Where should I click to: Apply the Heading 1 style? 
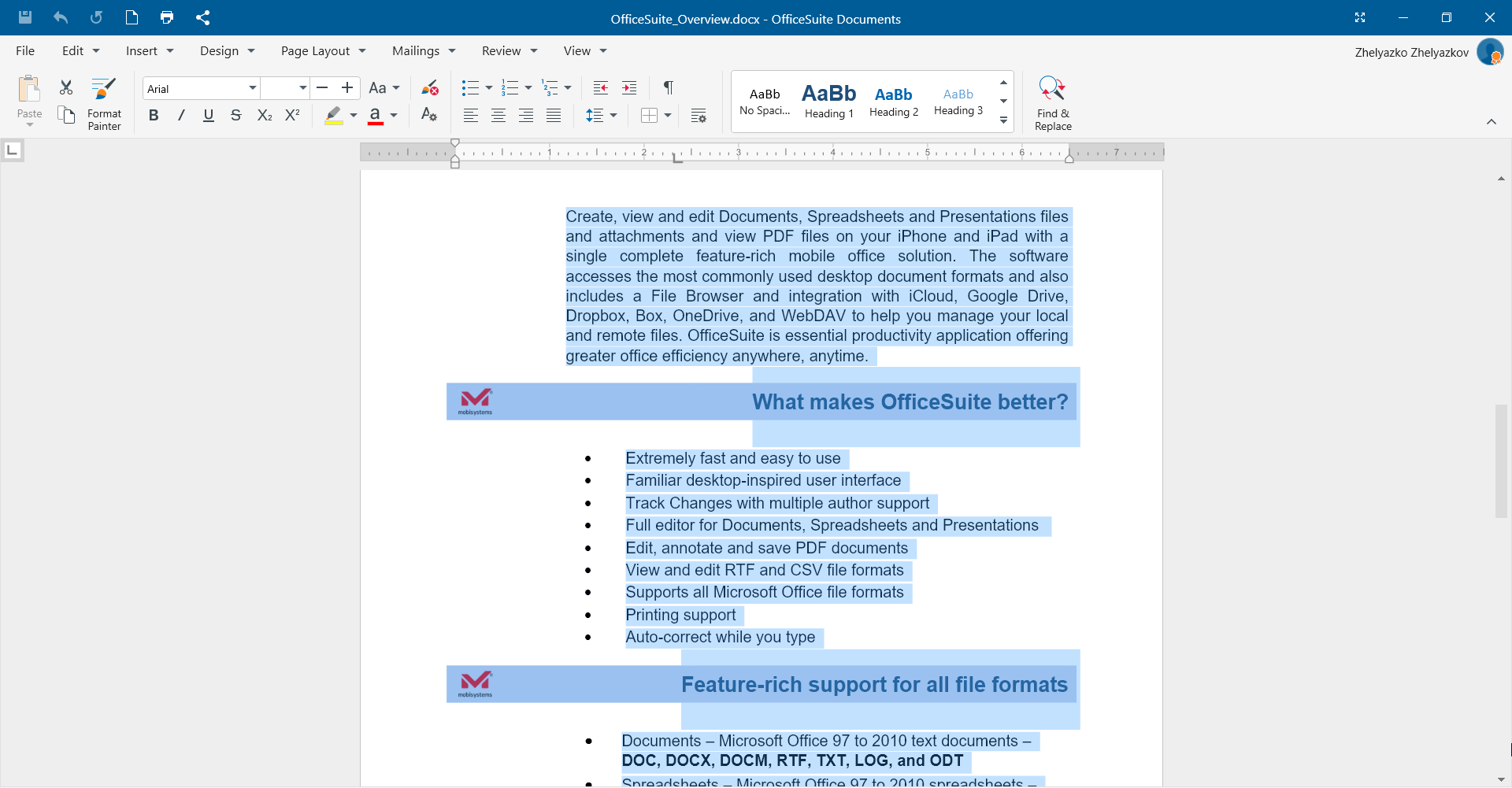pos(829,102)
